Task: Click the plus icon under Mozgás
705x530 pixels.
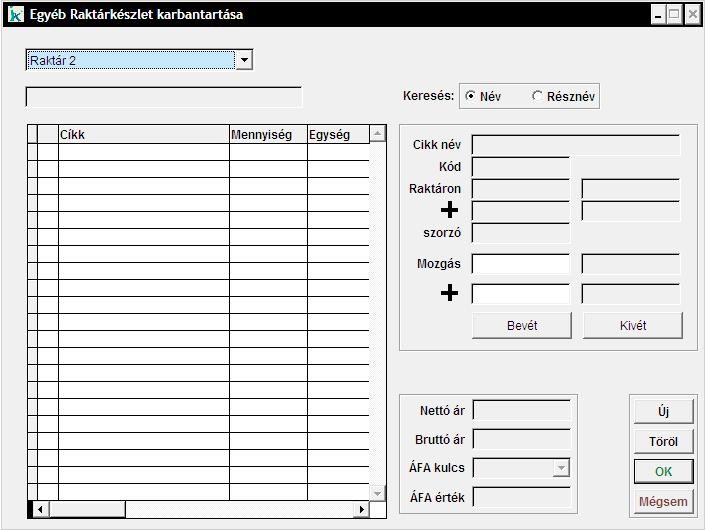Action: [x=450, y=293]
